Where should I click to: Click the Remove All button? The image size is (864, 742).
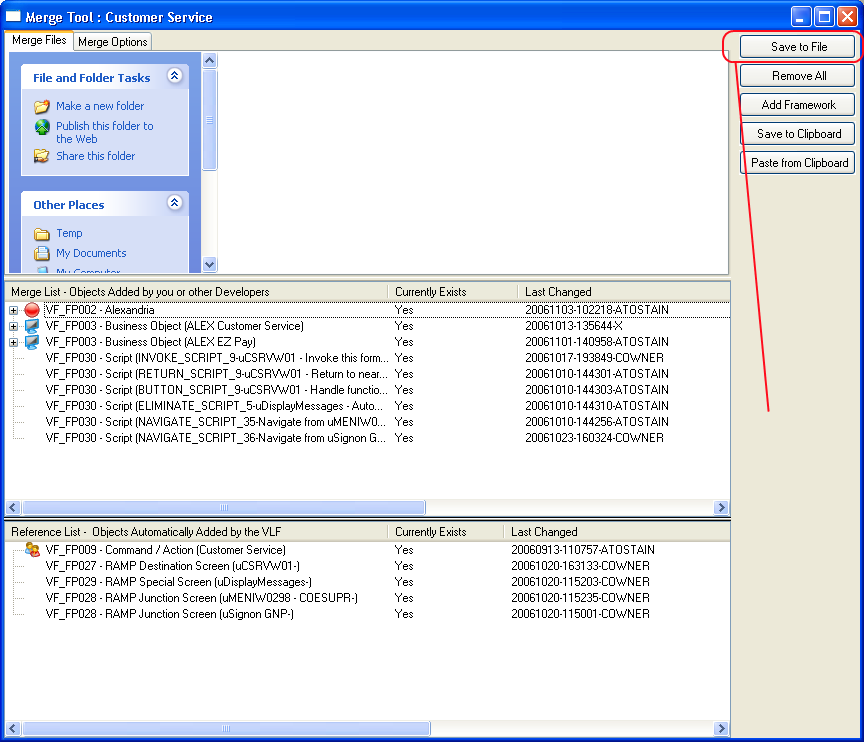pos(797,76)
